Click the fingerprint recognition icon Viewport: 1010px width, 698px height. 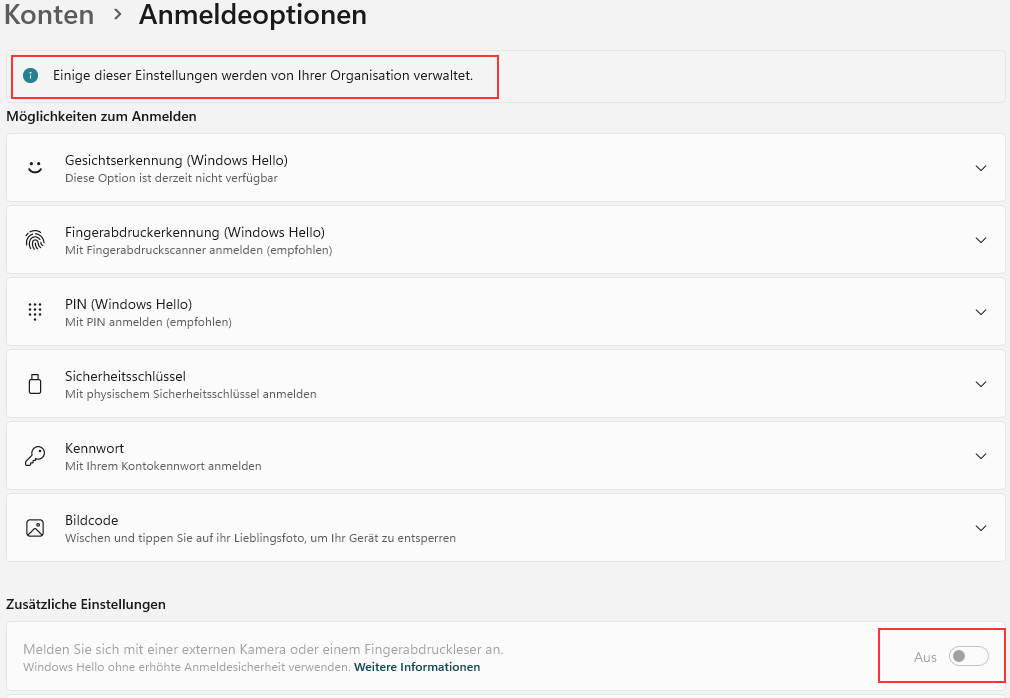click(x=35, y=240)
